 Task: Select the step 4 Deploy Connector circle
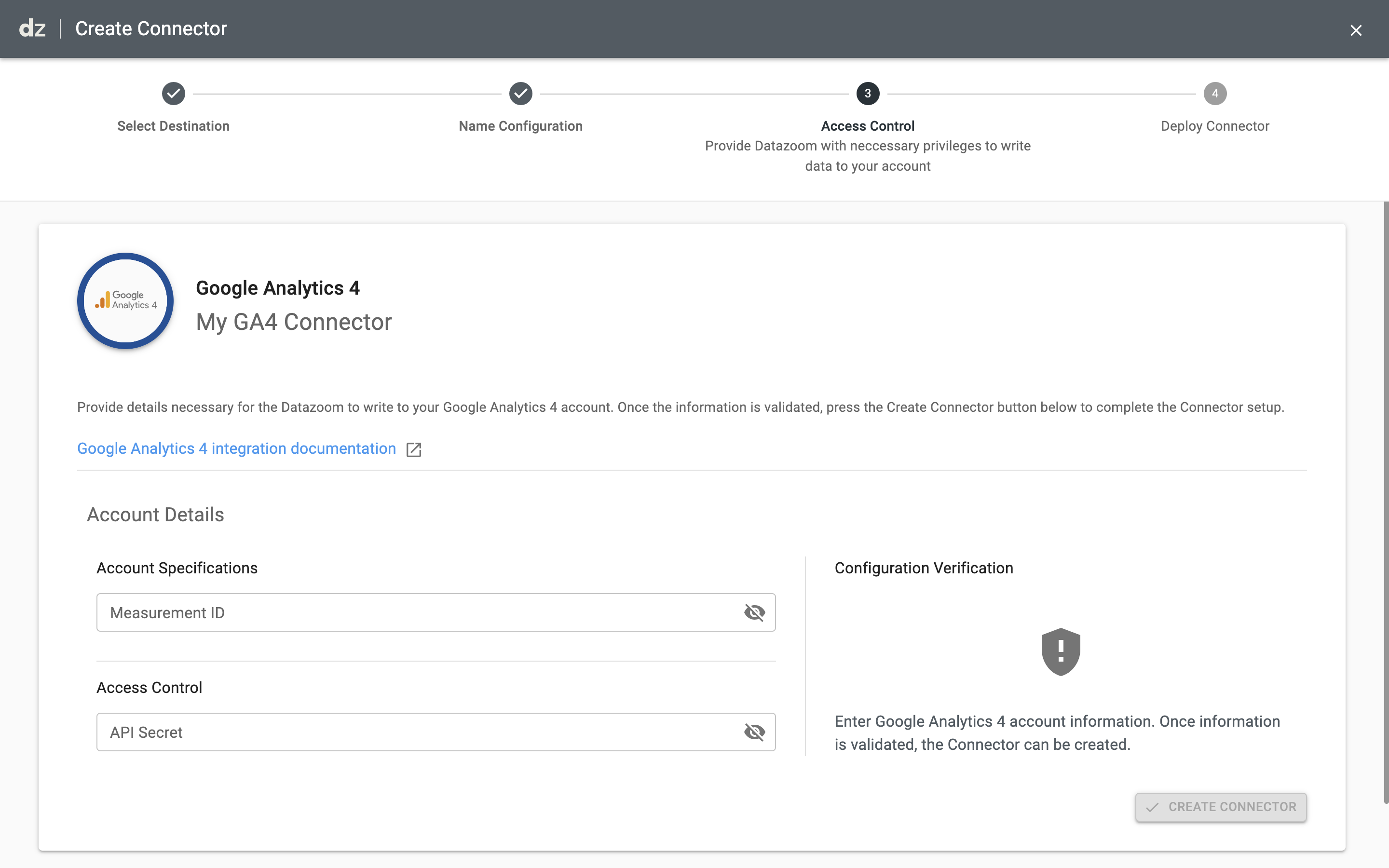tap(1215, 94)
